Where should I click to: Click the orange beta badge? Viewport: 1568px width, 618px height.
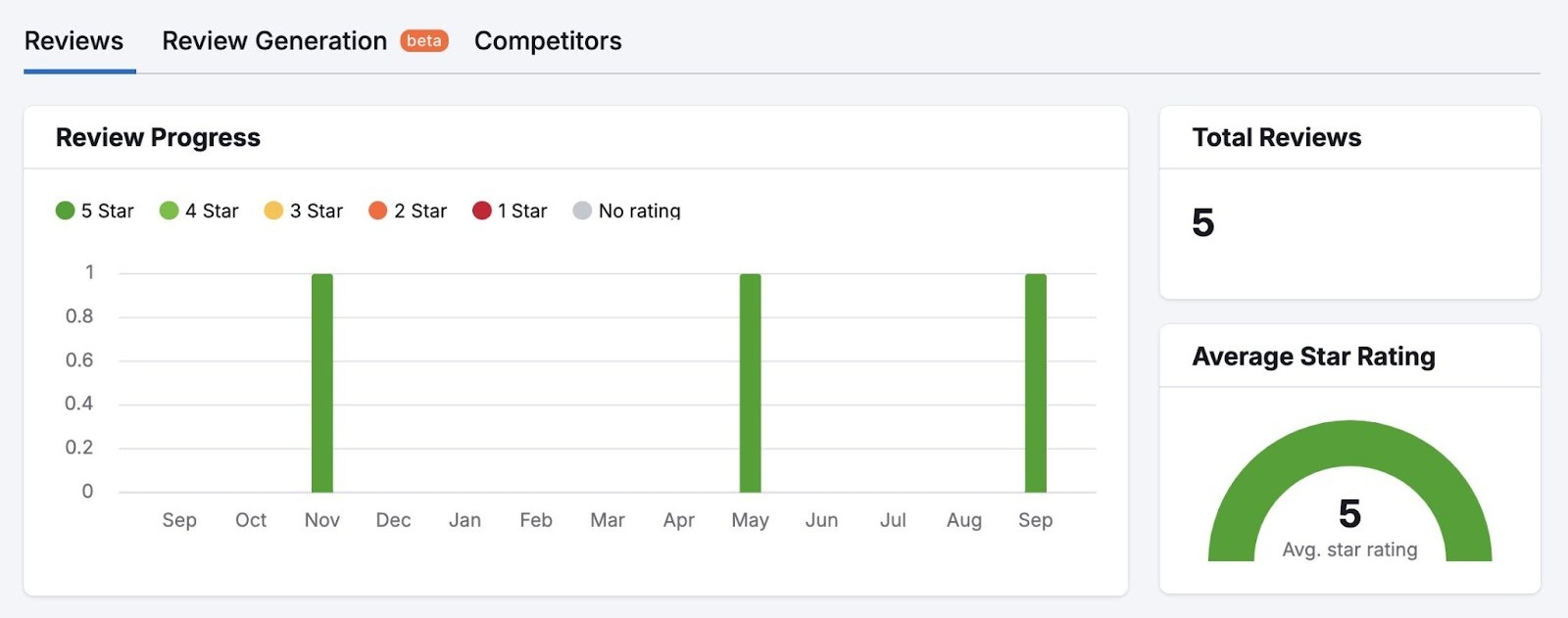pyautogui.click(x=424, y=41)
